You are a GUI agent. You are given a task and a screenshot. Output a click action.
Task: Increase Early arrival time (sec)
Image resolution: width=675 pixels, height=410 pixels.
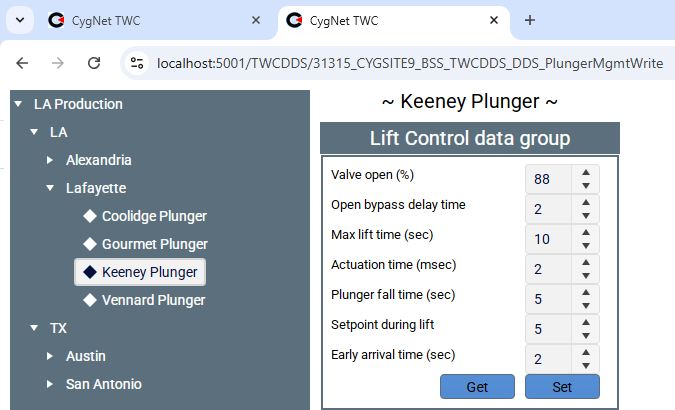[585, 352]
